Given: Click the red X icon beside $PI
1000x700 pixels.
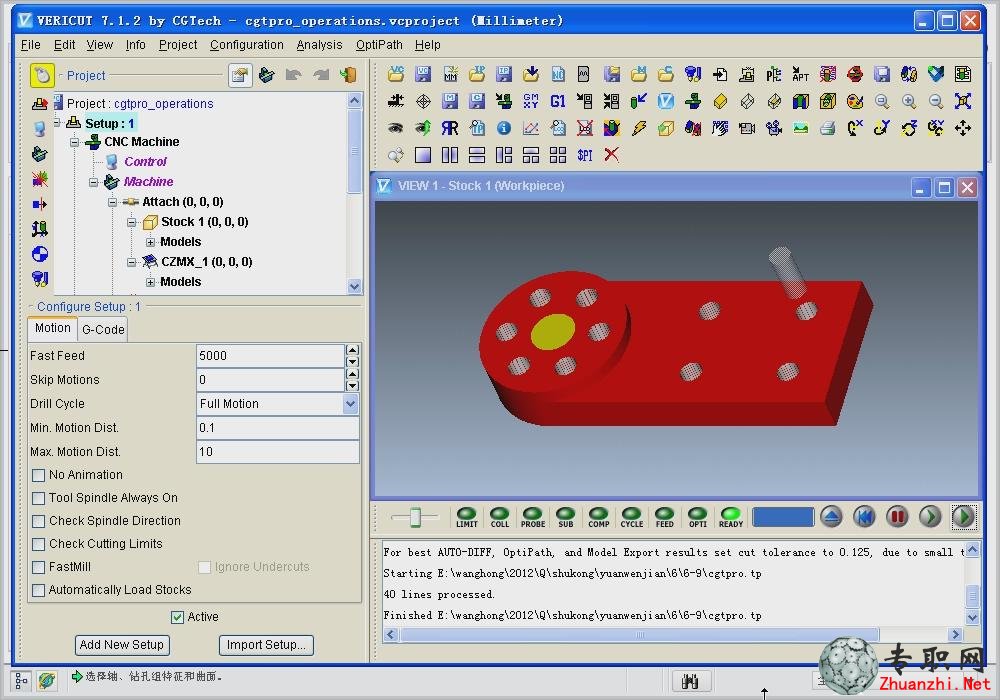Looking at the screenshot, I should tap(611, 154).
